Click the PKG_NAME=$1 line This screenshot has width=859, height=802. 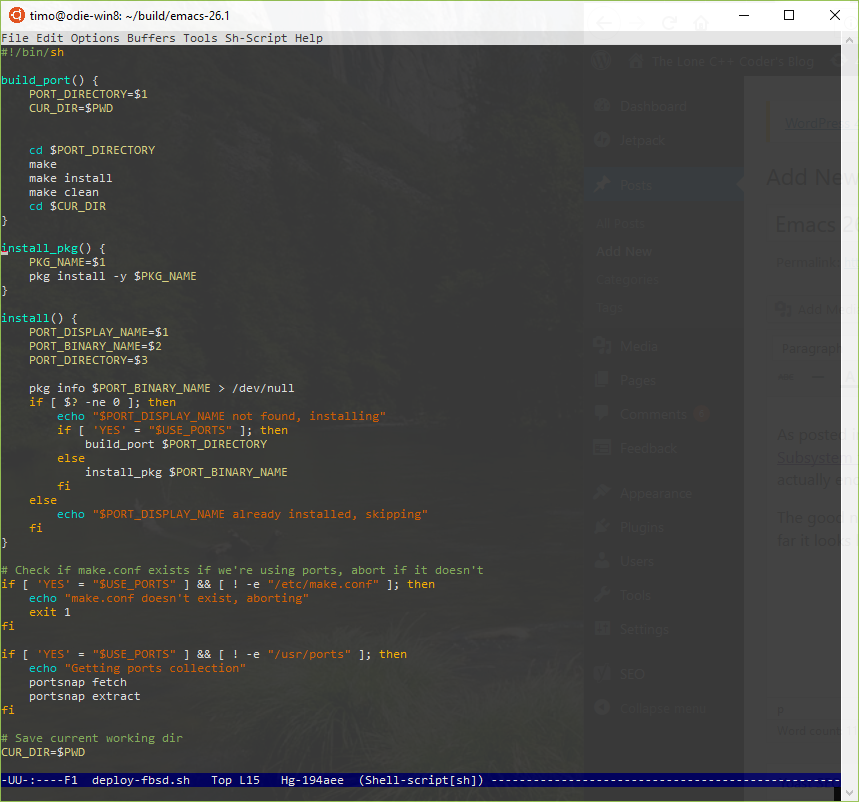pos(67,262)
